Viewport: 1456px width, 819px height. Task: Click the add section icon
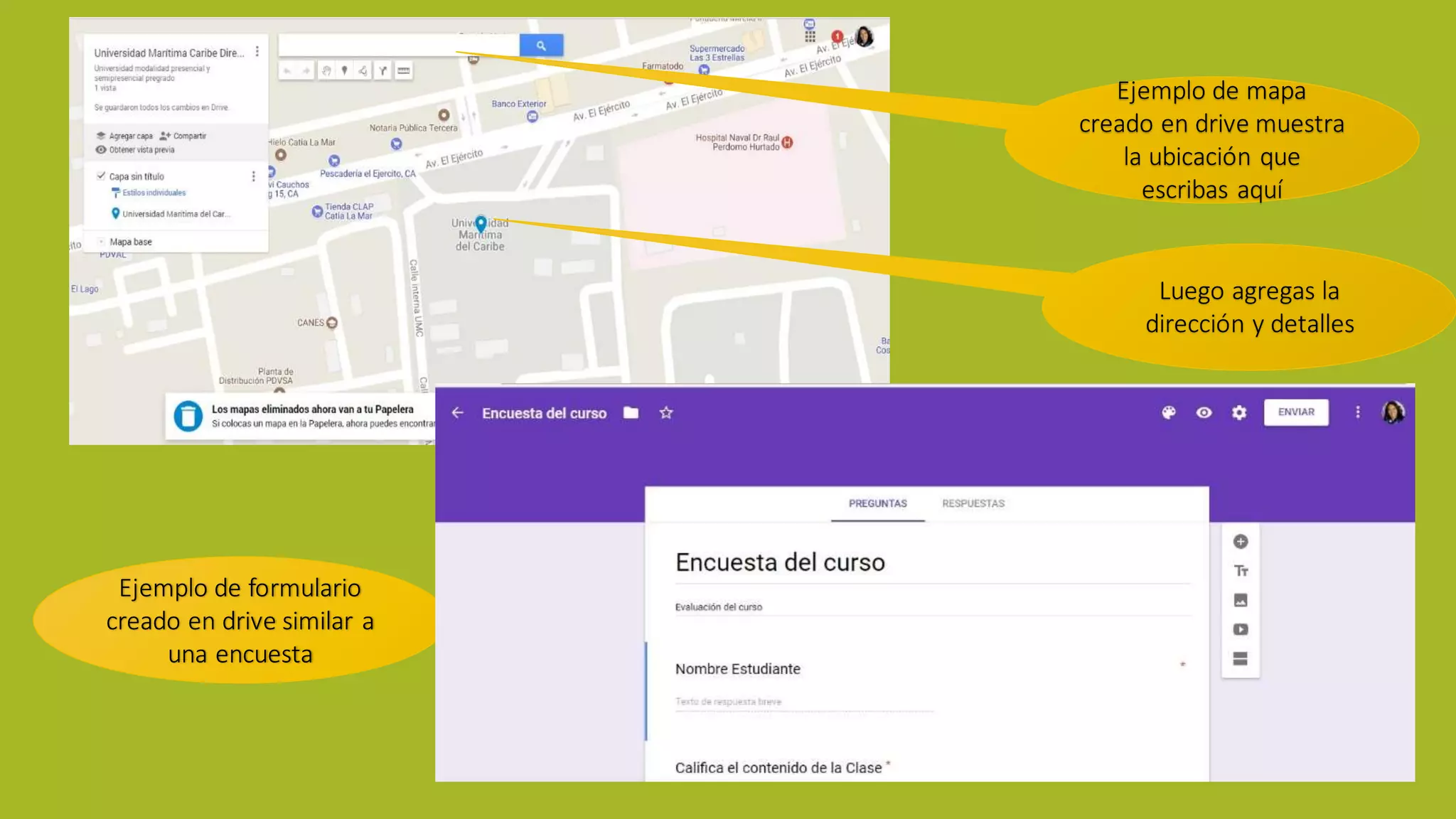point(1241,658)
